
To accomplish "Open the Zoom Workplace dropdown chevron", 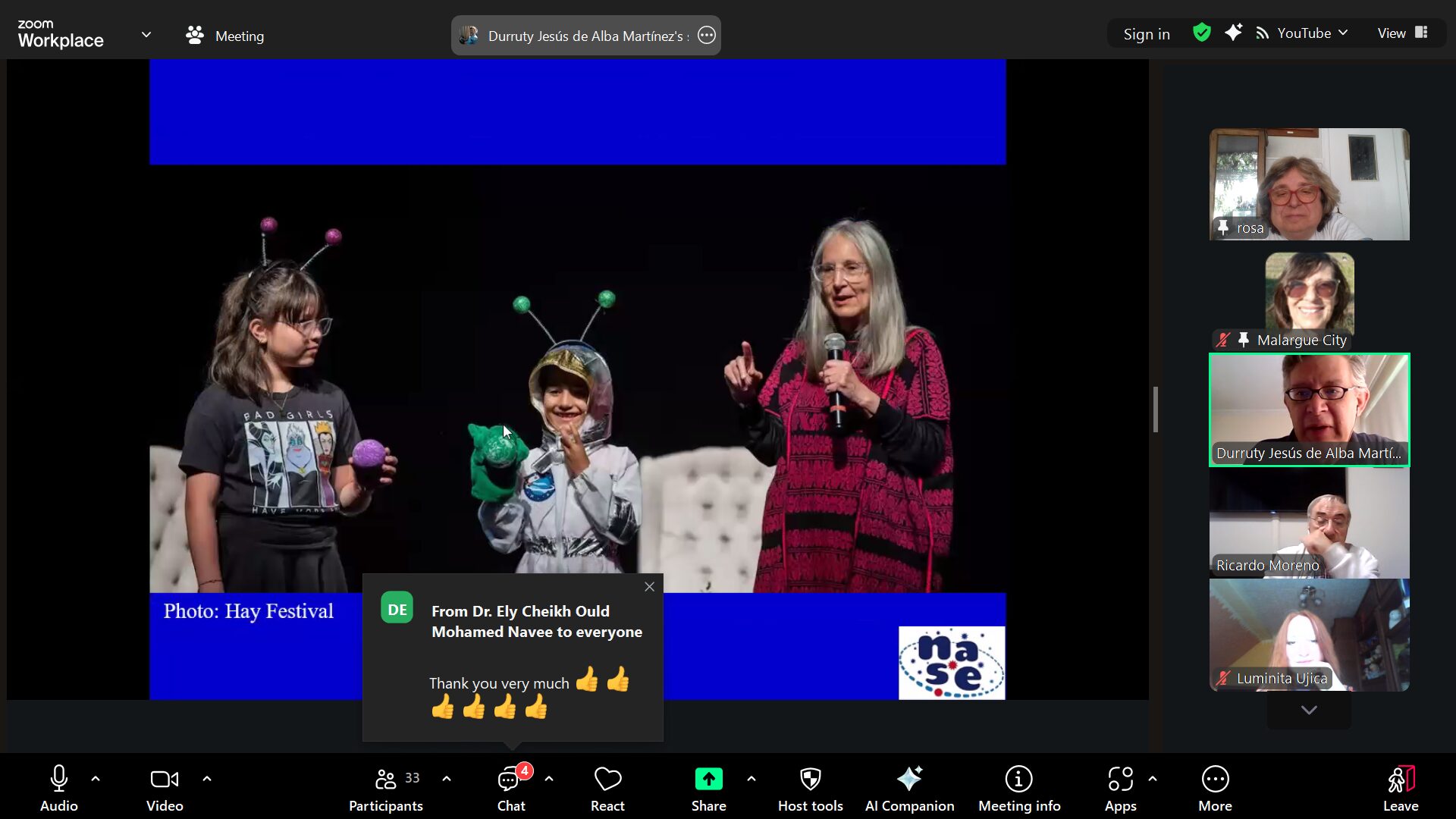I will coord(146,35).
